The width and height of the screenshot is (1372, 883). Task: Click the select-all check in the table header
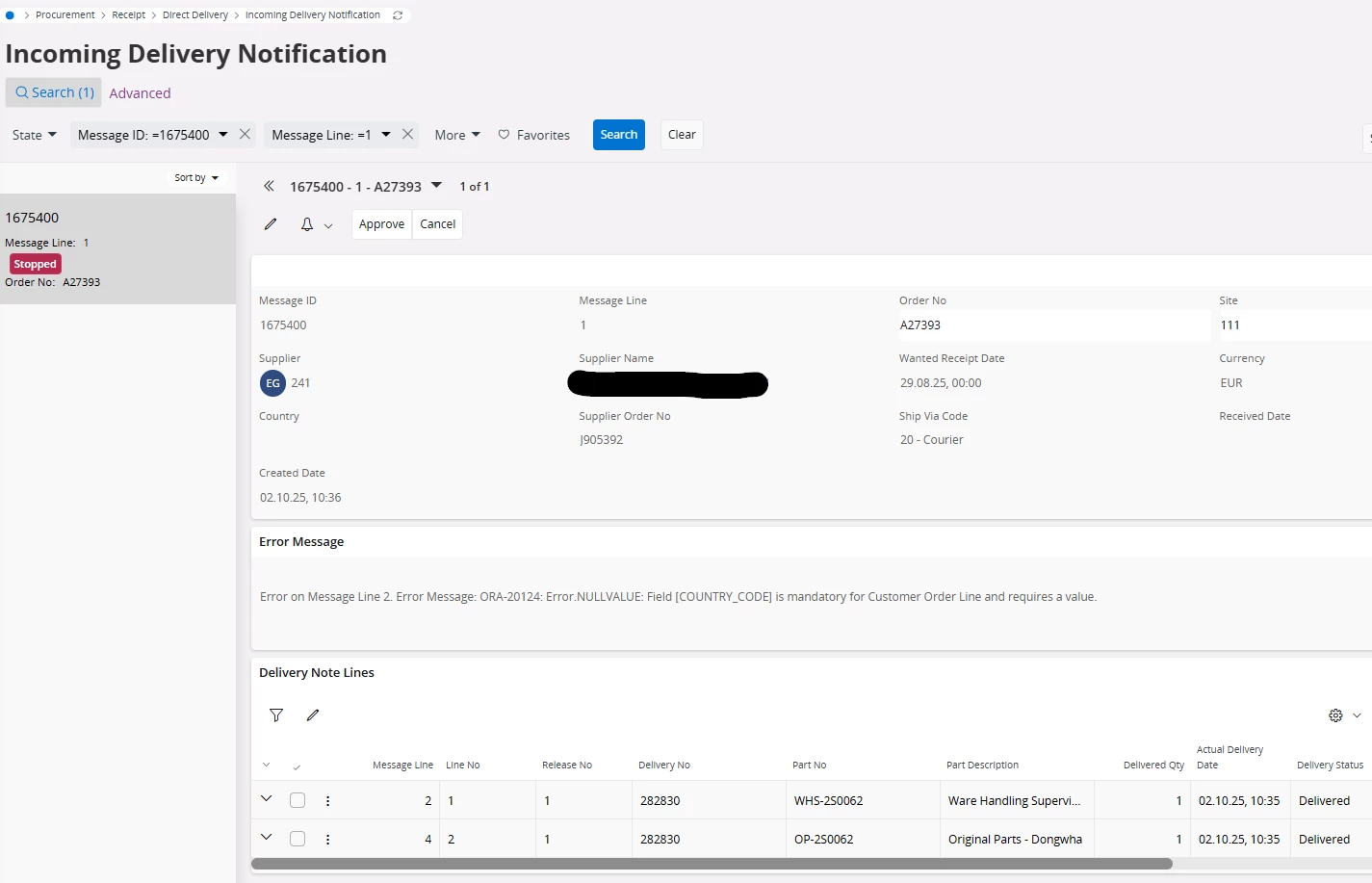click(297, 767)
